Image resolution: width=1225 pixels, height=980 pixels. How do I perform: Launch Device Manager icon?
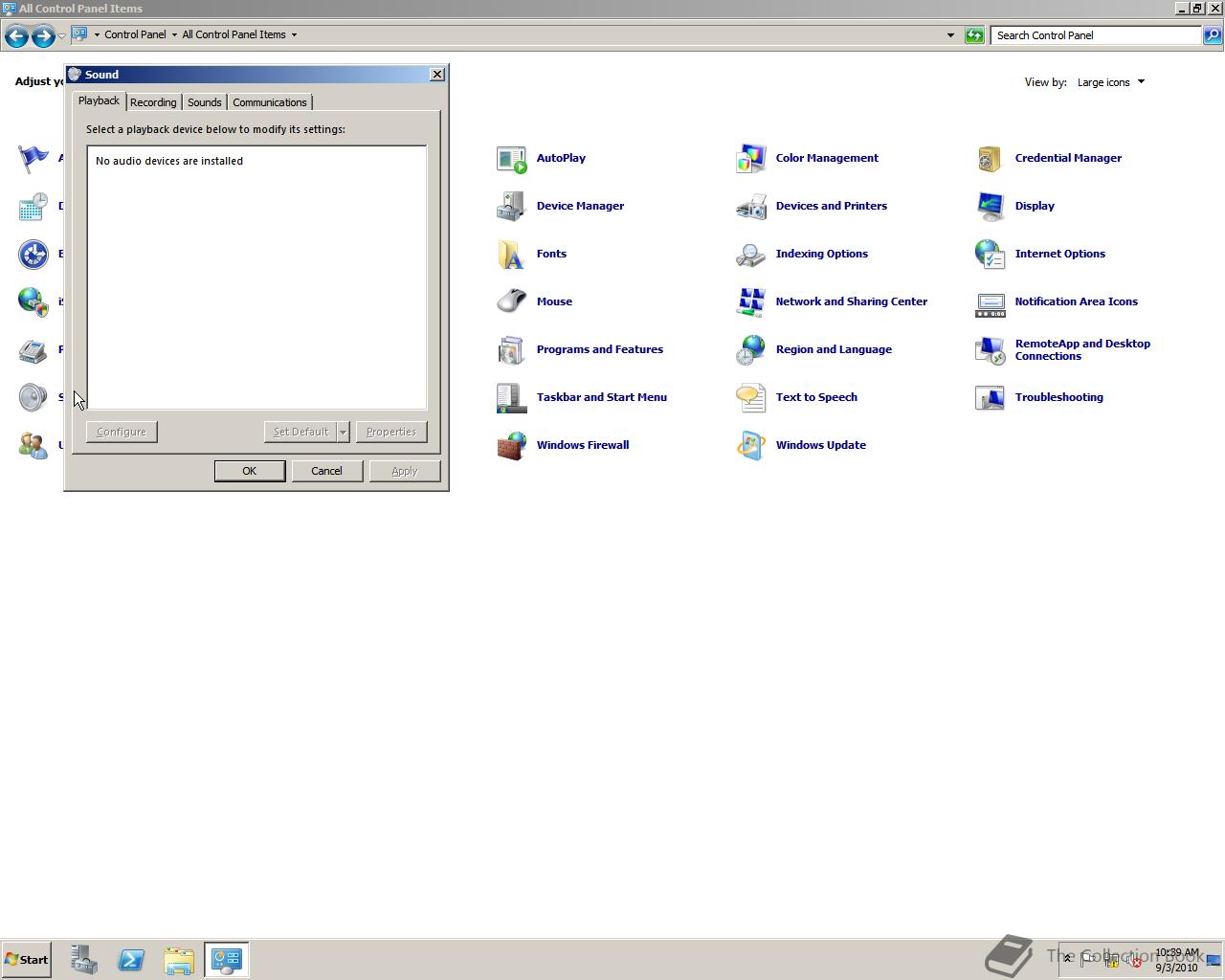[x=512, y=207]
